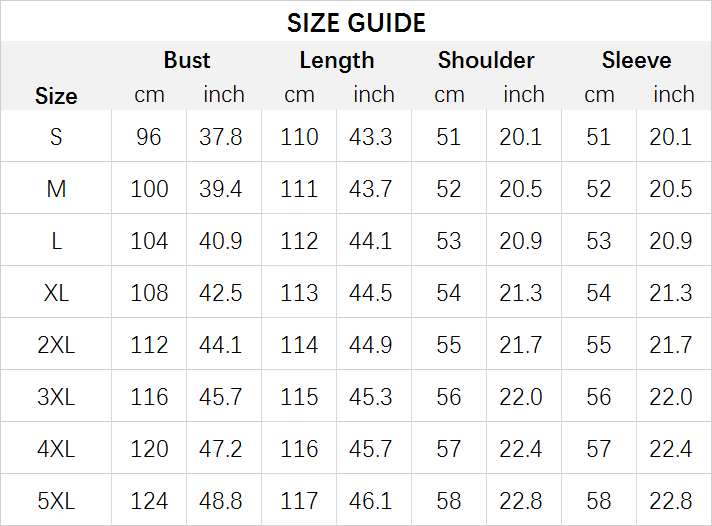Click length value 46.1 inch for 5XL

coord(371,501)
